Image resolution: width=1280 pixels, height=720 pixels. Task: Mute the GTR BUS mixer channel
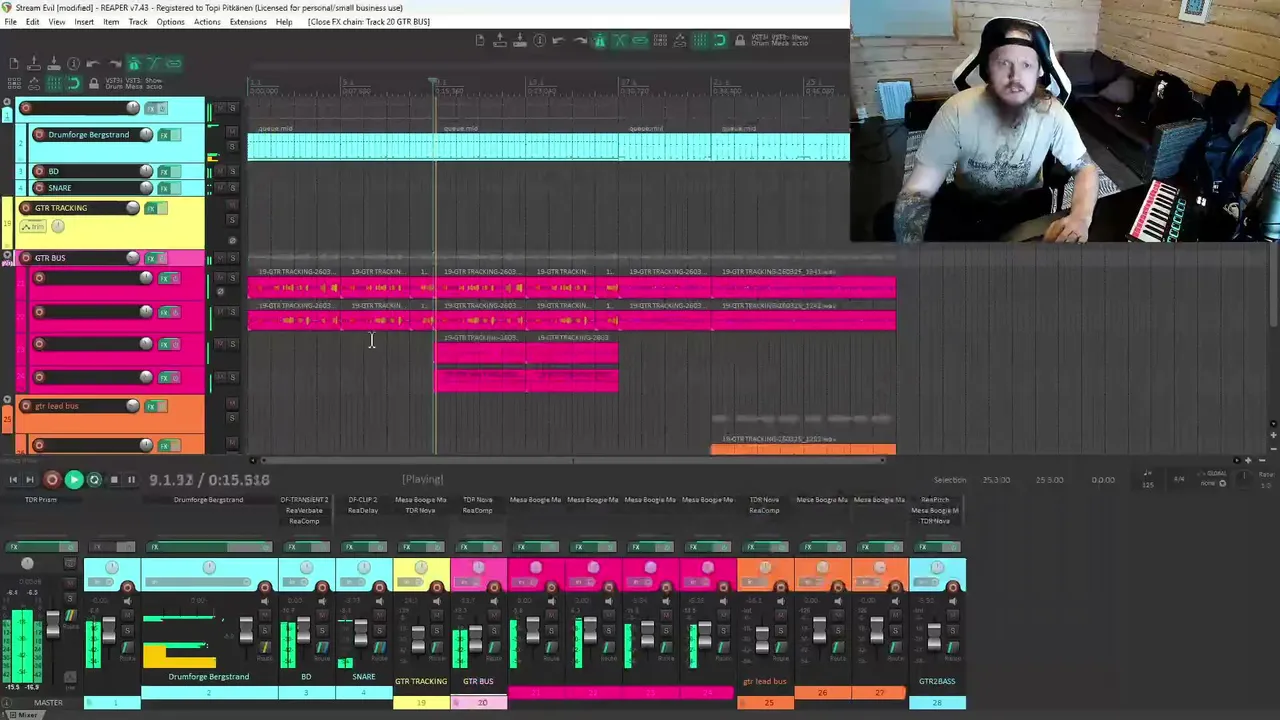[x=494, y=615]
